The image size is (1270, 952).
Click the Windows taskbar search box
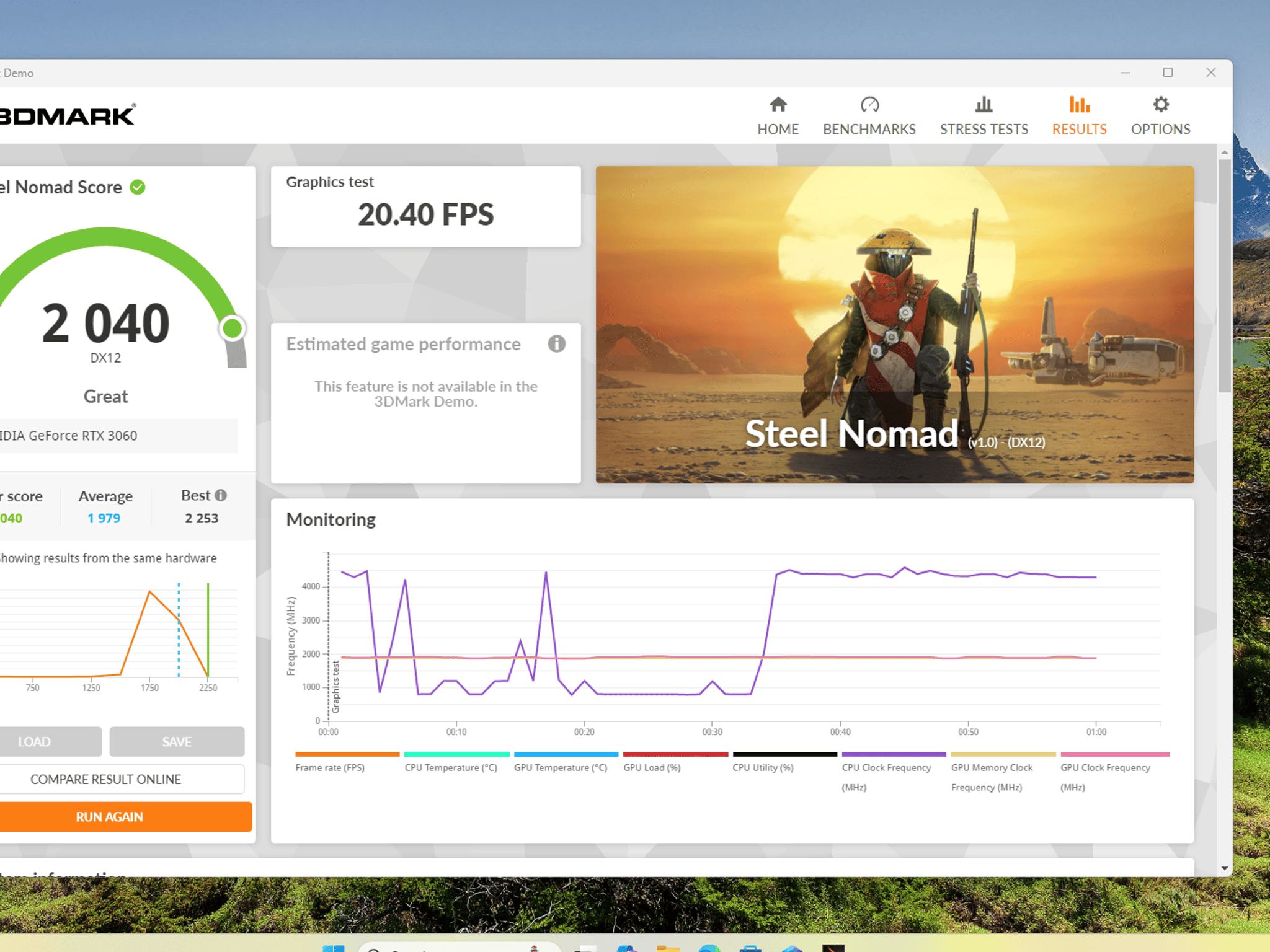pyautogui.click(x=459, y=947)
